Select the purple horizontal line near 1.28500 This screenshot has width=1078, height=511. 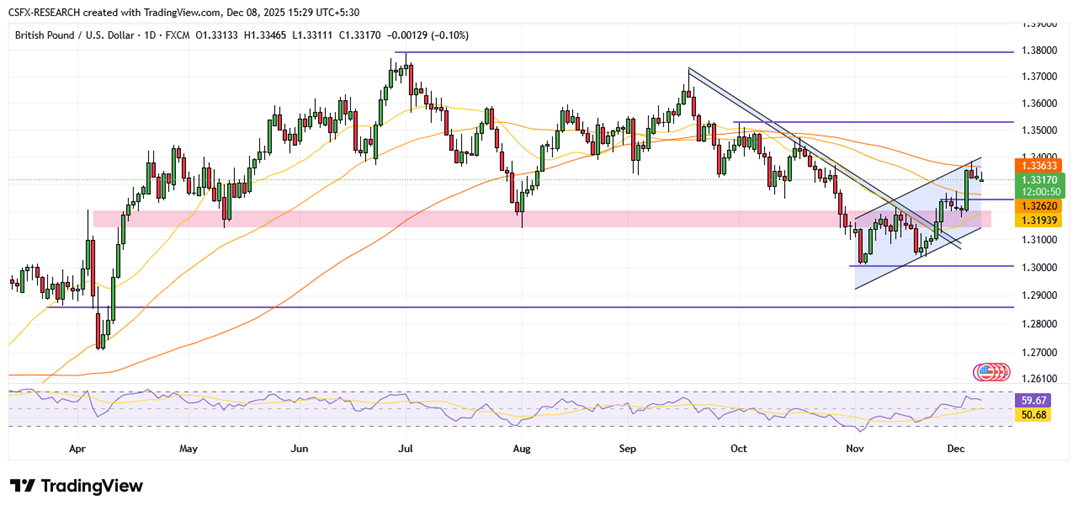(500, 307)
